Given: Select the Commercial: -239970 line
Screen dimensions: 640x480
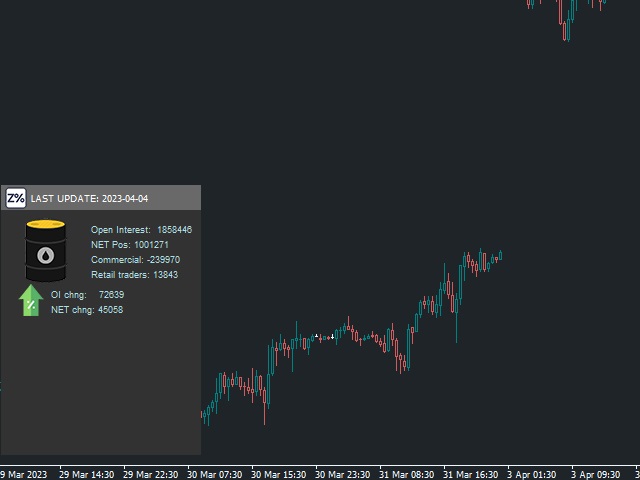Looking at the screenshot, I should pos(136,260).
